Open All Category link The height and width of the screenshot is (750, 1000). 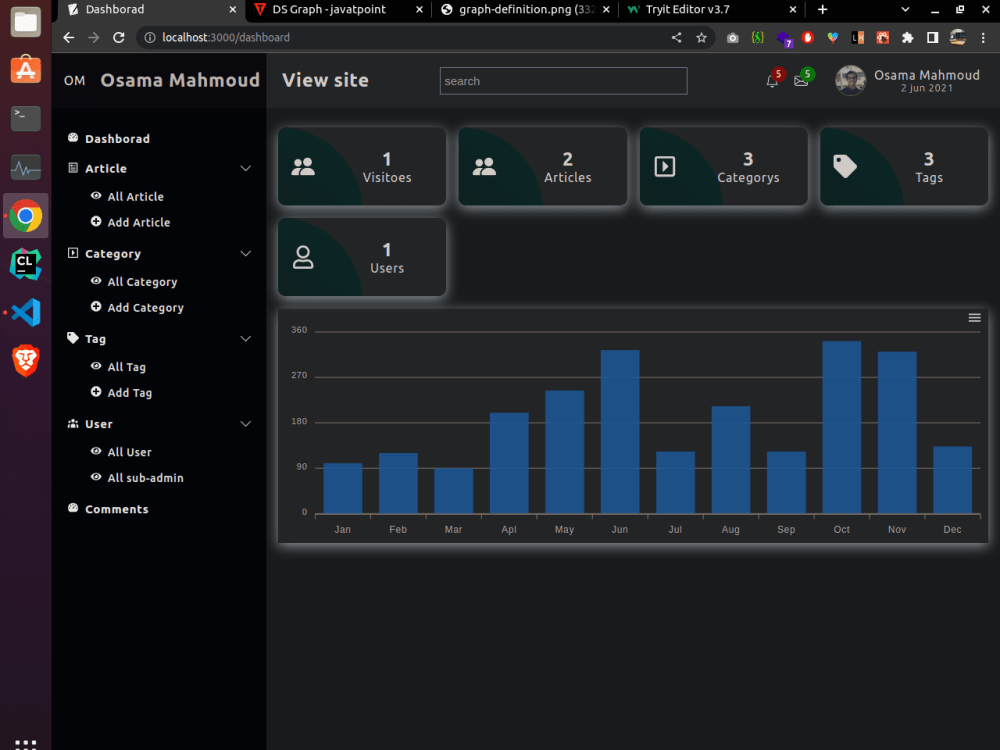tap(142, 282)
